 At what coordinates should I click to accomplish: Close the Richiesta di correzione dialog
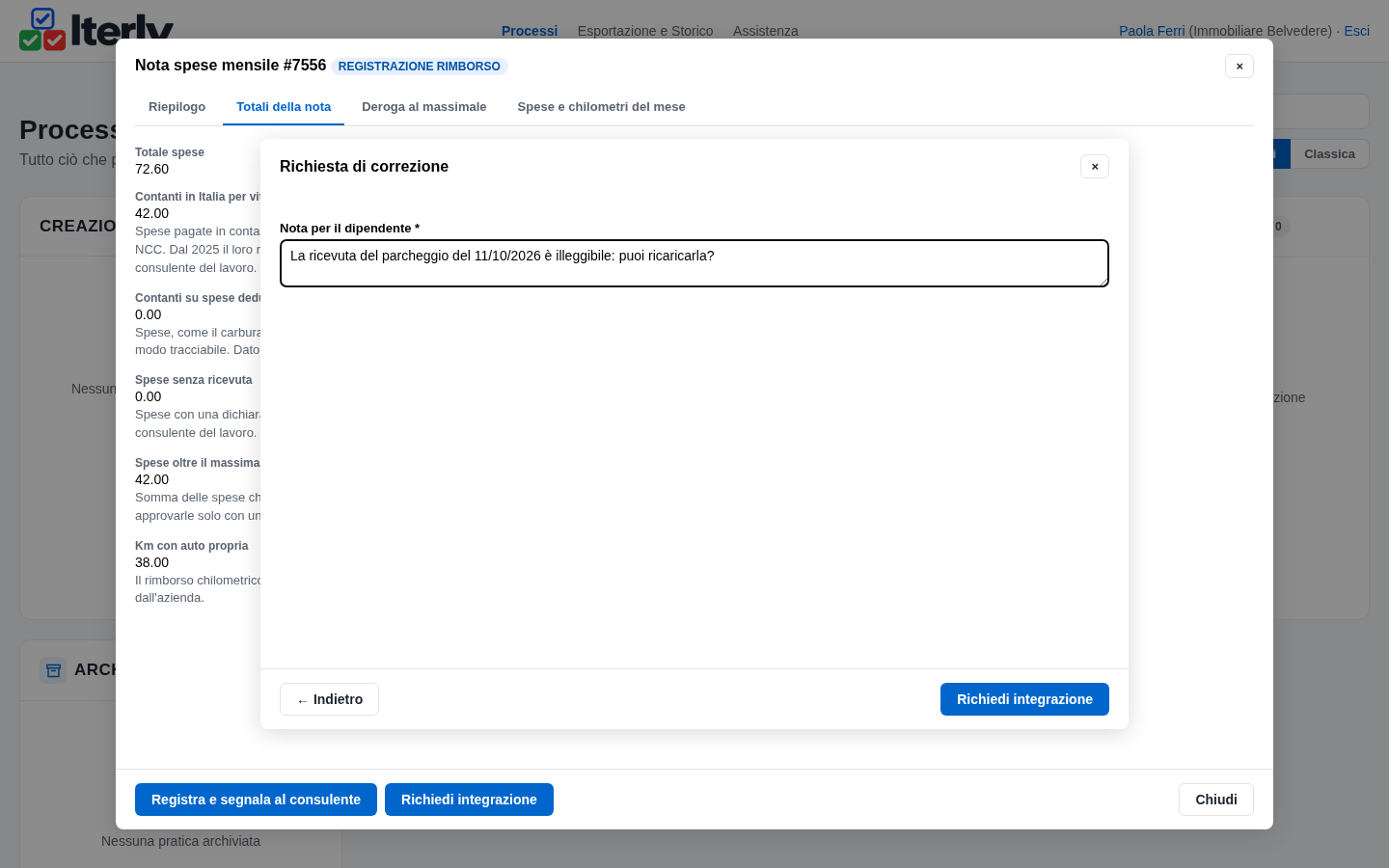coord(1095,167)
